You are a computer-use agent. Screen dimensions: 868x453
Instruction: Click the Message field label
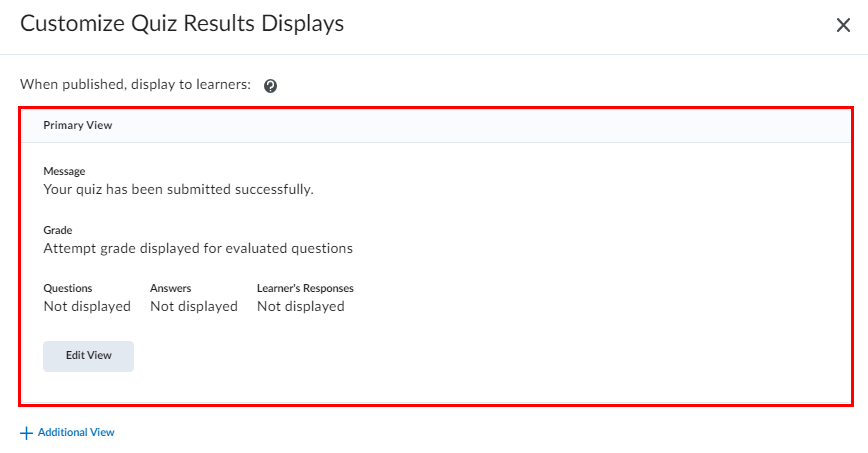pyautogui.click(x=64, y=171)
